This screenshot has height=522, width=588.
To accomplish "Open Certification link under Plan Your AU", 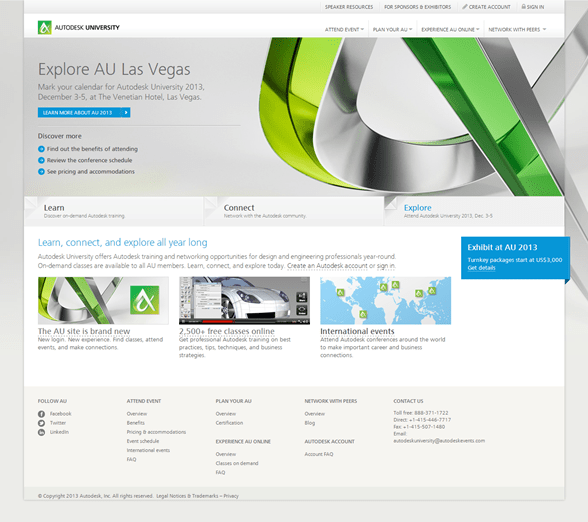I will coord(229,423).
